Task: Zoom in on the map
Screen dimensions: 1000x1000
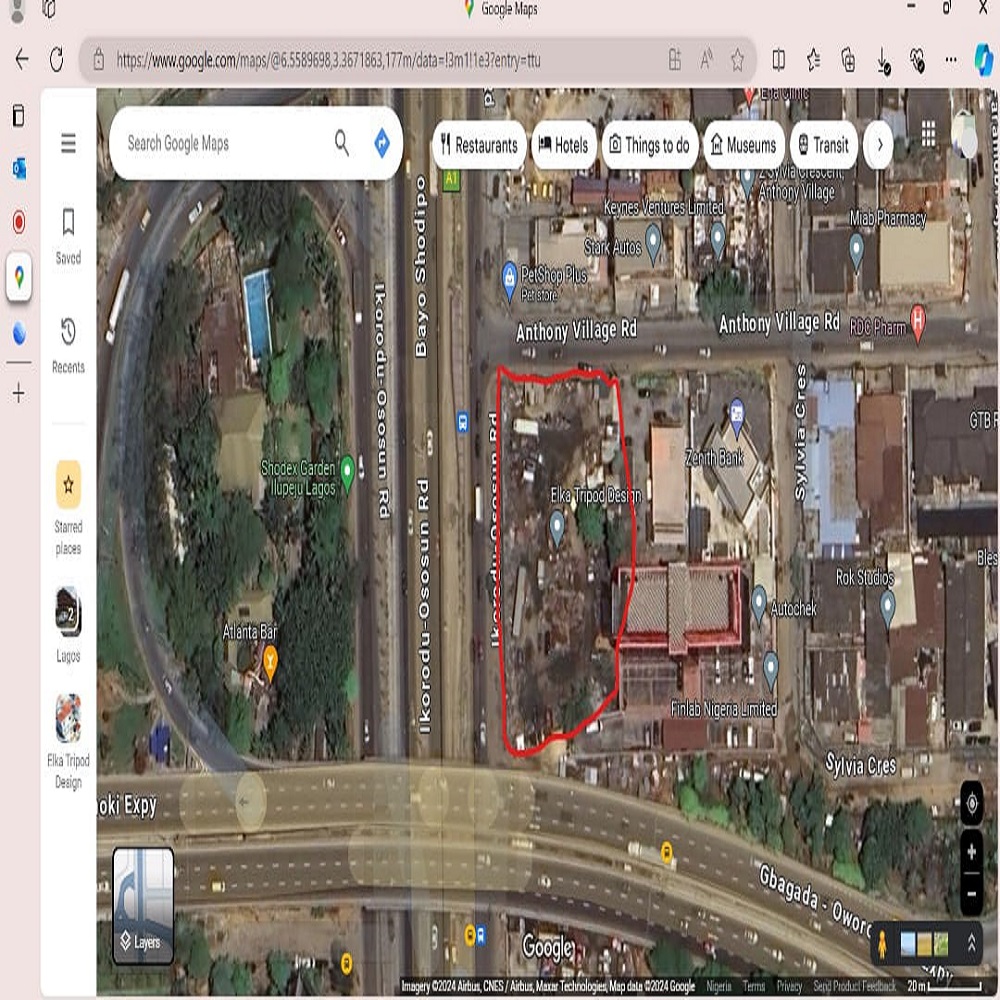Action: pos(972,851)
